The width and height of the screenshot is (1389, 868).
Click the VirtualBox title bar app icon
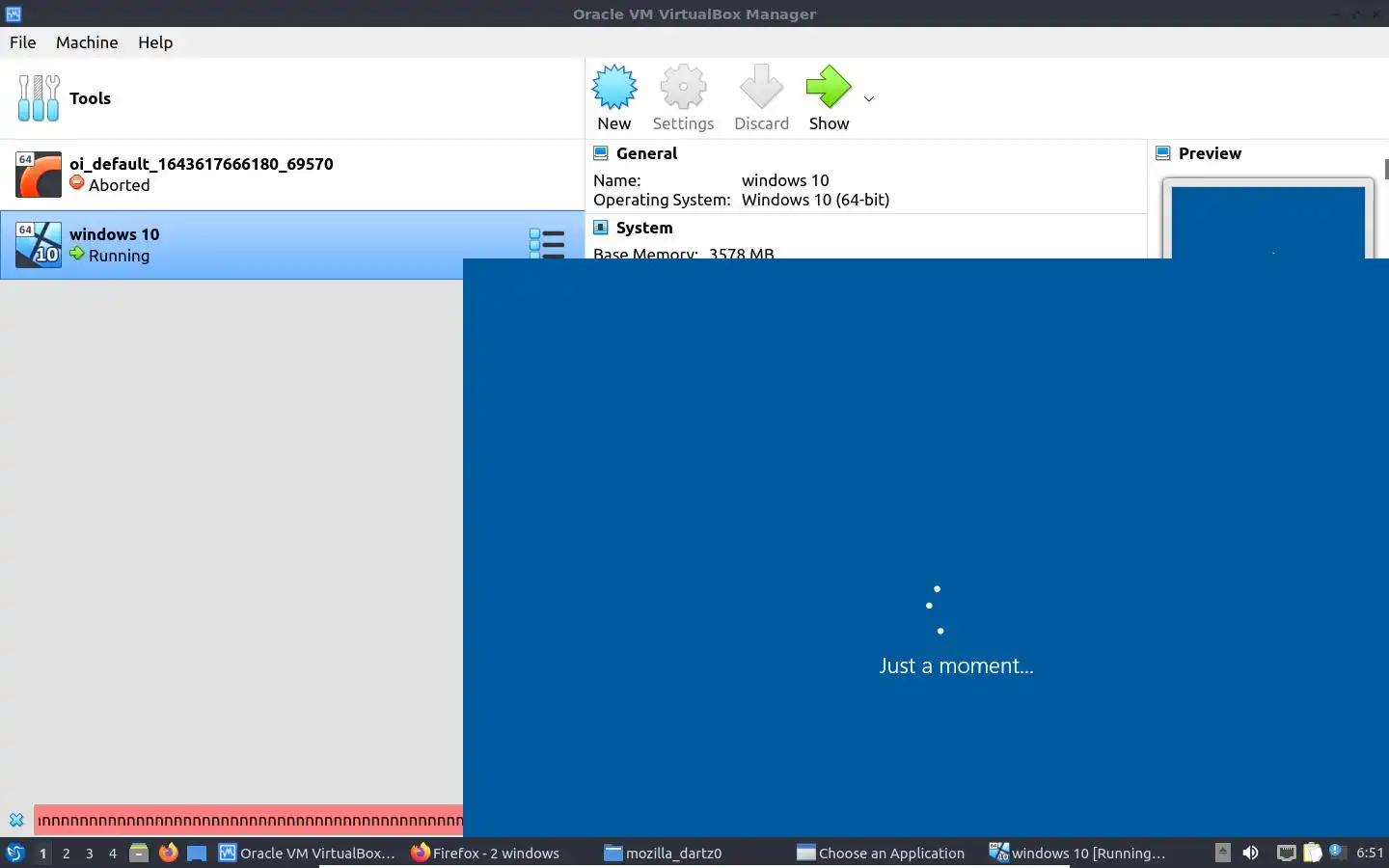click(14, 14)
